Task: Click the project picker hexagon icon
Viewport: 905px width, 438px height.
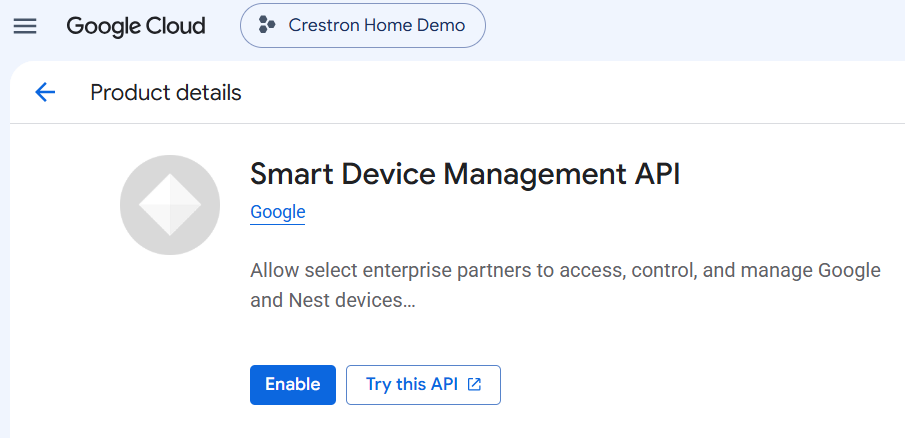Action: click(x=267, y=25)
